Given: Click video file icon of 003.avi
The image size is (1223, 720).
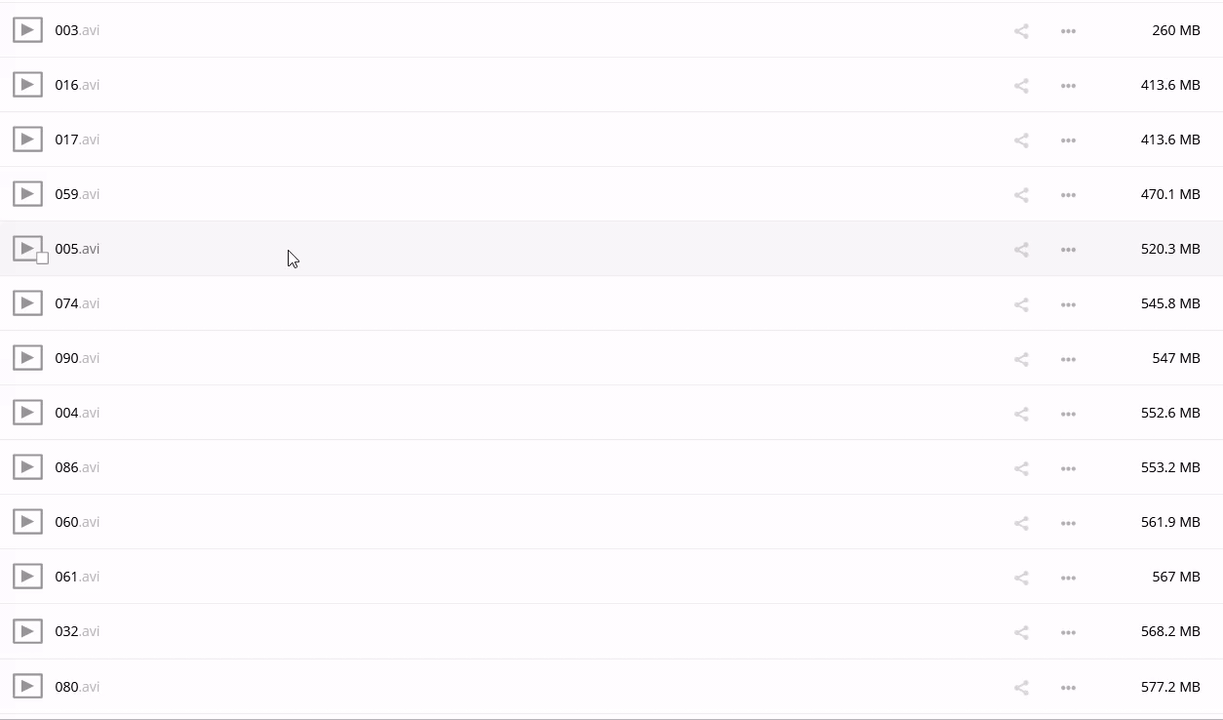Looking at the screenshot, I should [x=27, y=30].
